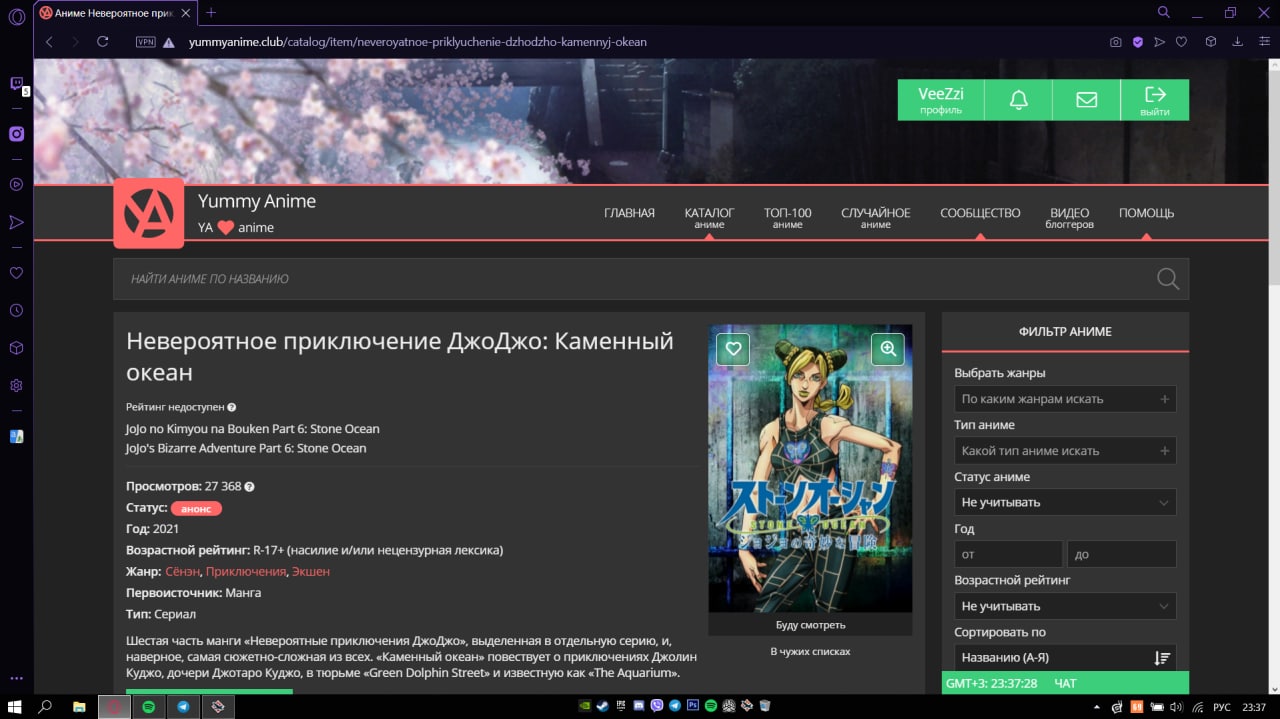Open the Windows Start menu
The width and height of the screenshot is (1280, 719).
[x=14, y=706]
